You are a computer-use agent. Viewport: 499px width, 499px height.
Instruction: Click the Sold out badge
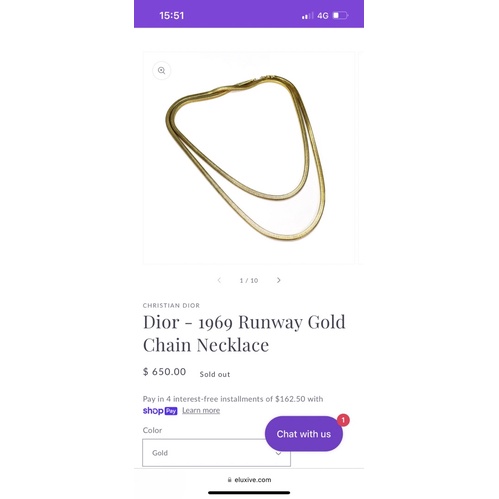(x=215, y=374)
